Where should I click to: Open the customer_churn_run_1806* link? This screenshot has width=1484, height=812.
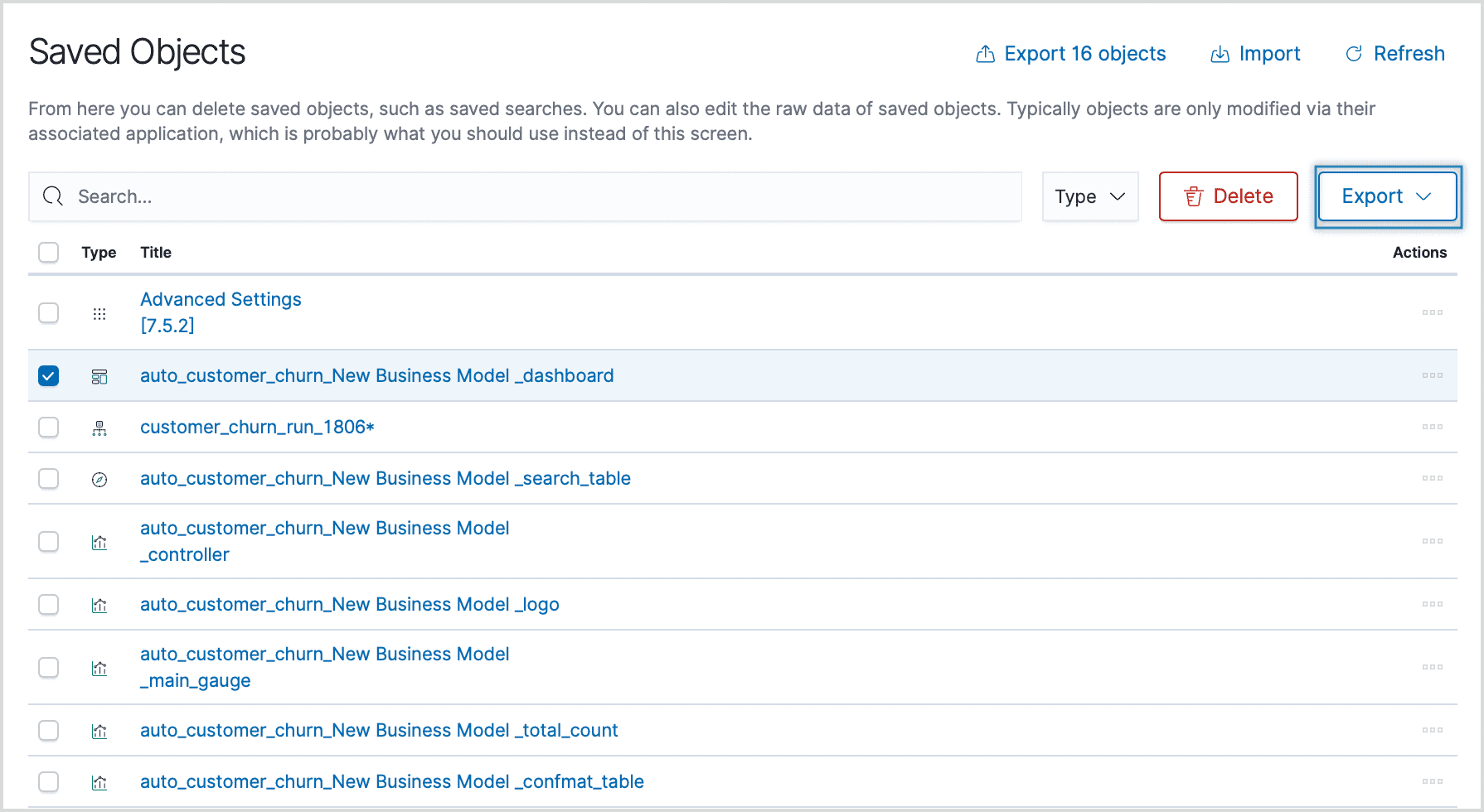click(257, 427)
